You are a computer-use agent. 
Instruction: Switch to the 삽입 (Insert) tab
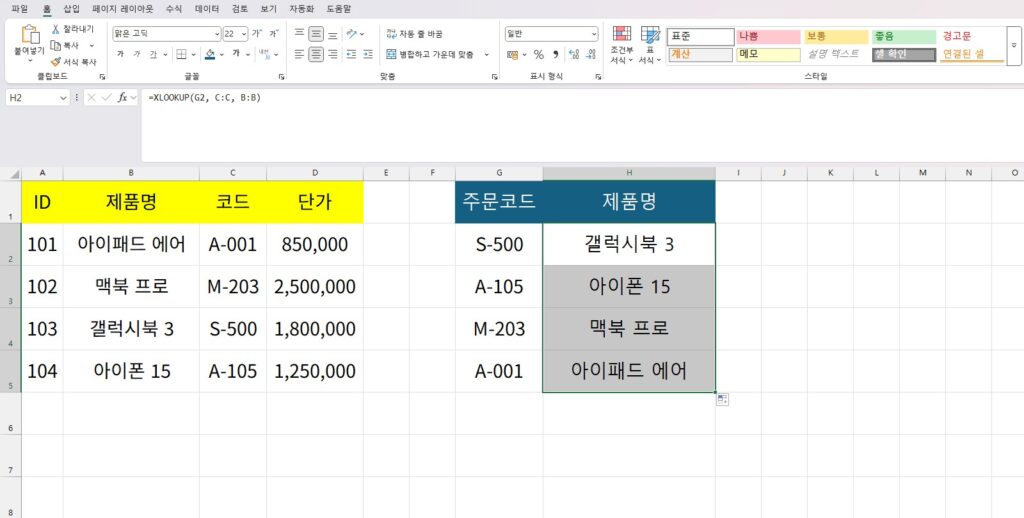(x=72, y=9)
